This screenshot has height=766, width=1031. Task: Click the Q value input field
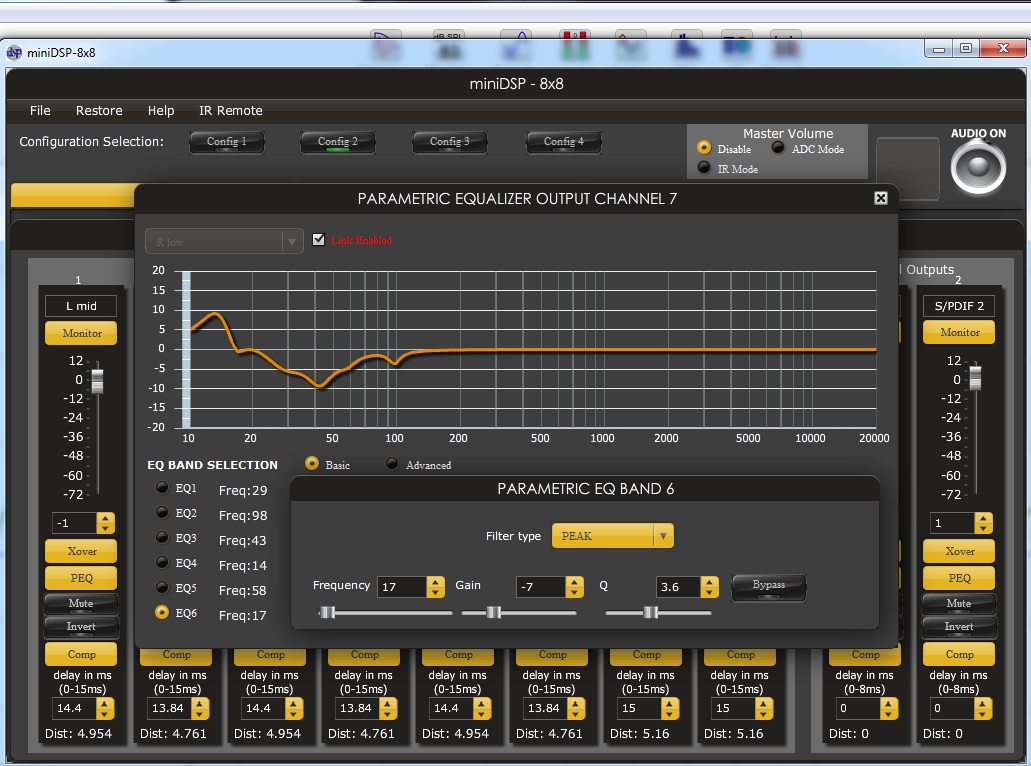[678, 587]
